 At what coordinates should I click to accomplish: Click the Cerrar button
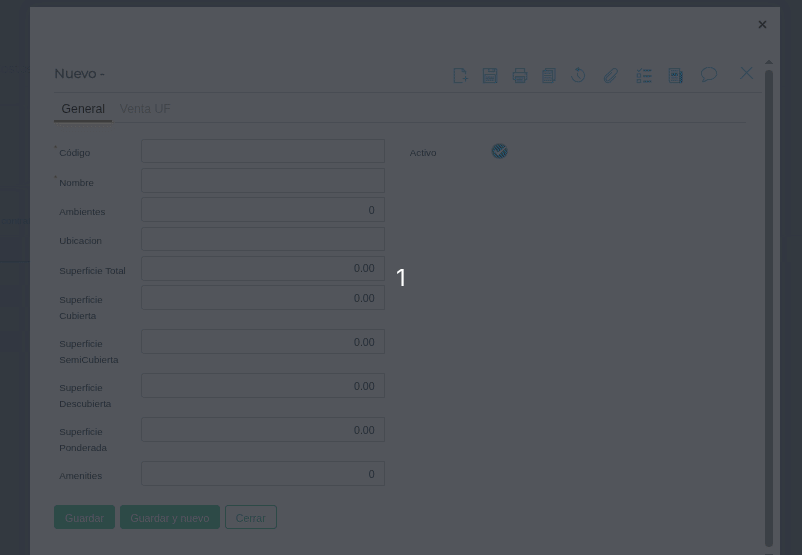pos(251,517)
